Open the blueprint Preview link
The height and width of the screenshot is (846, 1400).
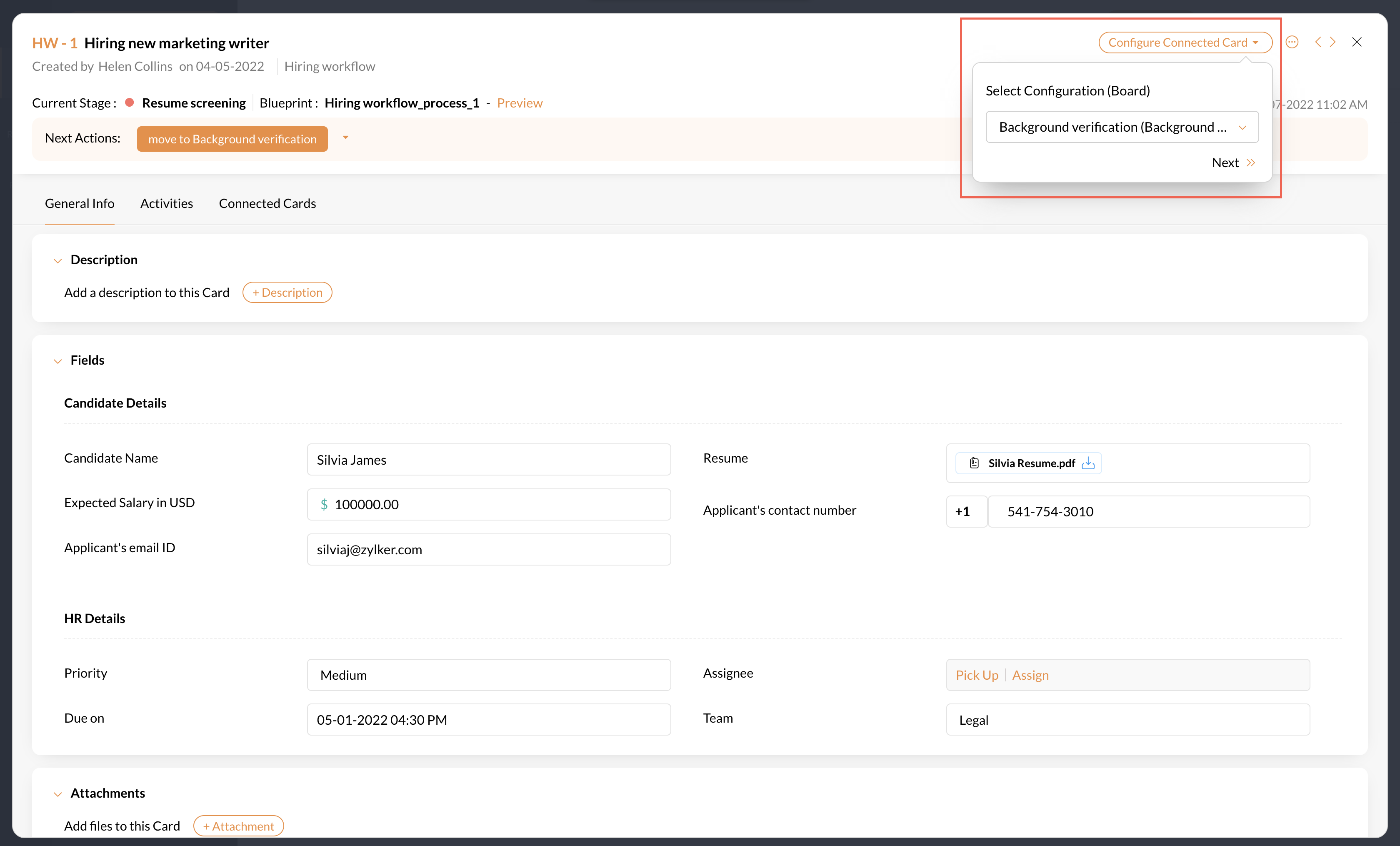(519, 103)
